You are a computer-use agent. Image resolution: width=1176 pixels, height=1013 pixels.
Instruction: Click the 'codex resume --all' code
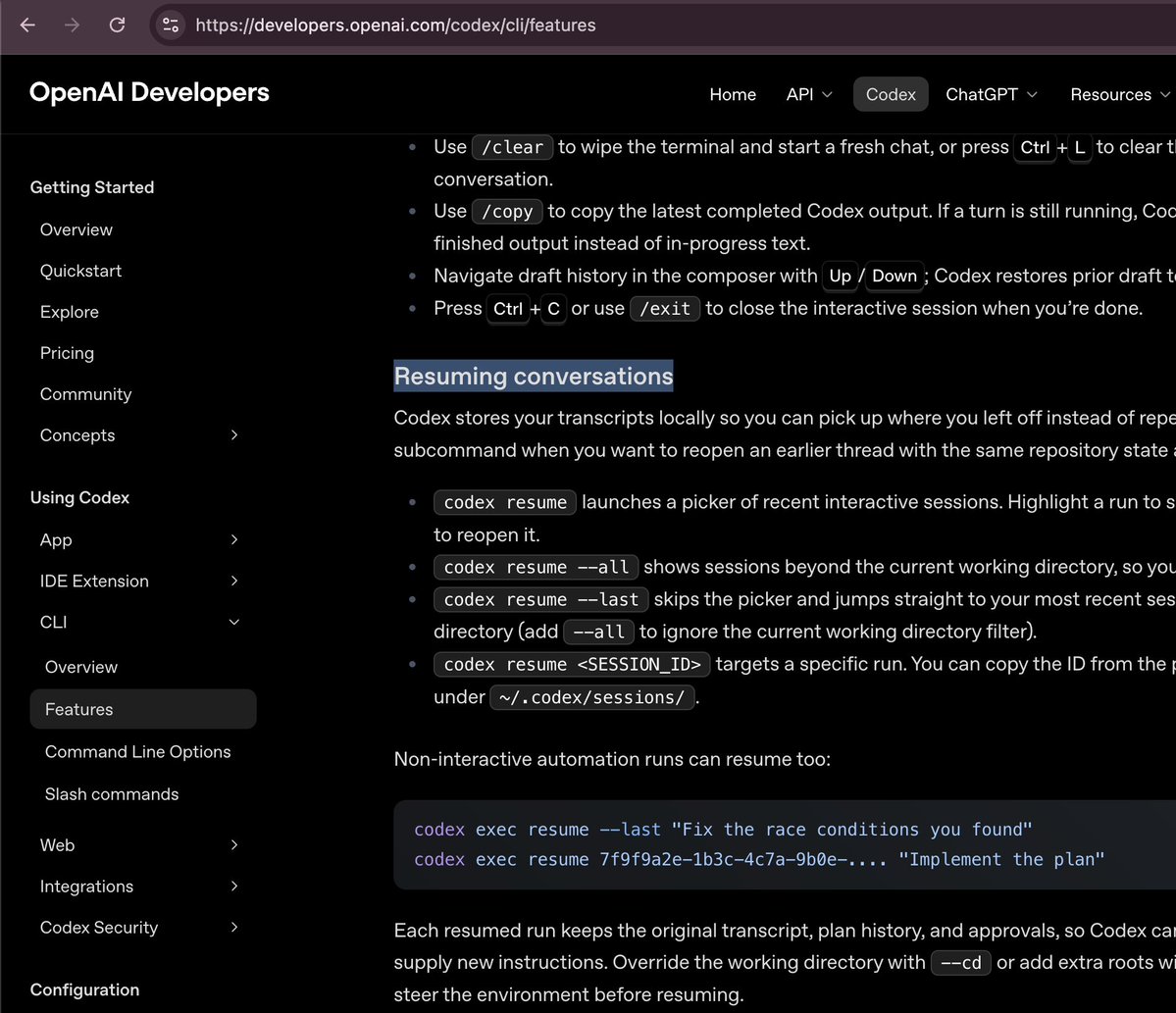[x=537, y=567]
